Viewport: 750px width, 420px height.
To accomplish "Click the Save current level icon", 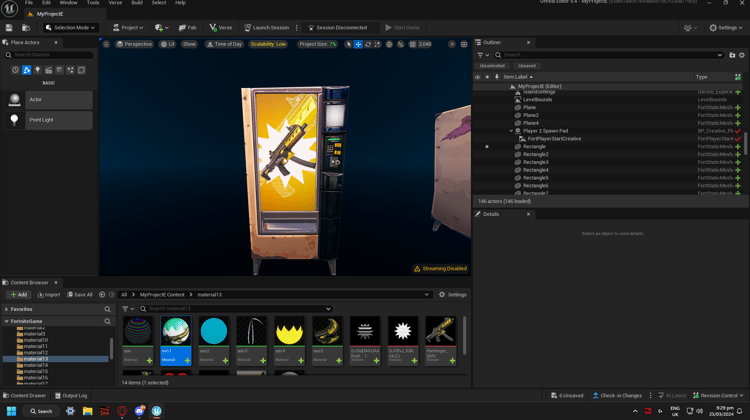I will click(9, 28).
